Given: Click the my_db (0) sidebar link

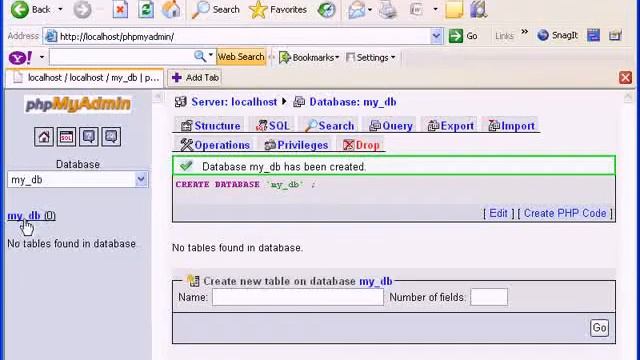Looking at the screenshot, I should (31, 216).
